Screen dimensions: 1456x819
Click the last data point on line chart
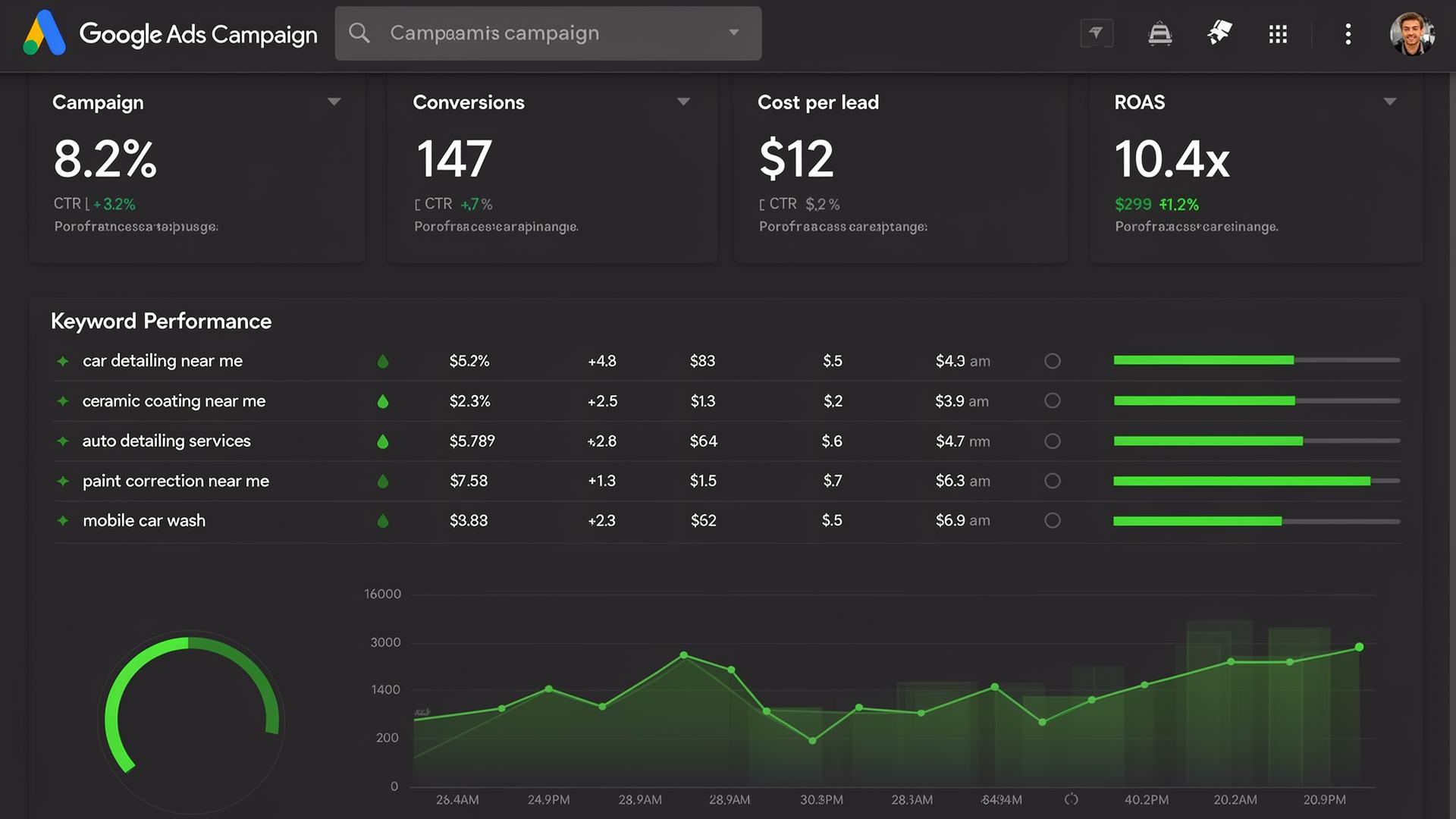1359,647
